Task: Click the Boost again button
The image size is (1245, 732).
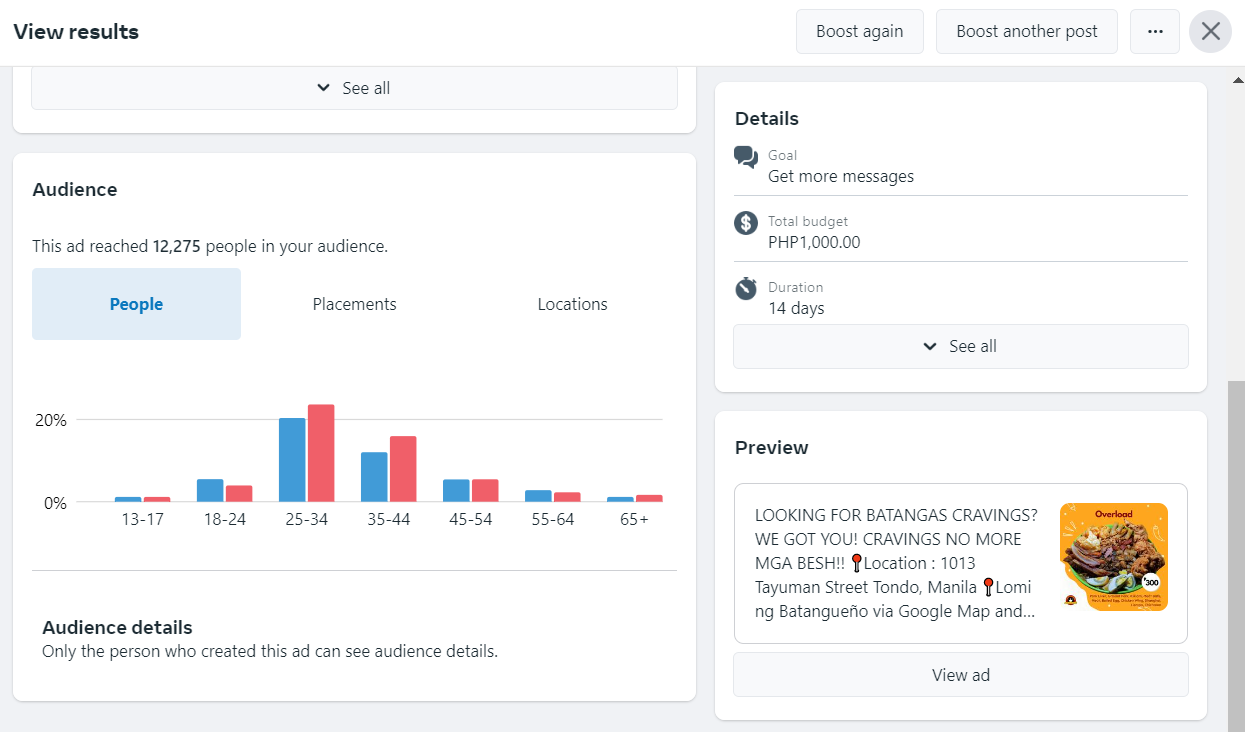Action: click(859, 31)
